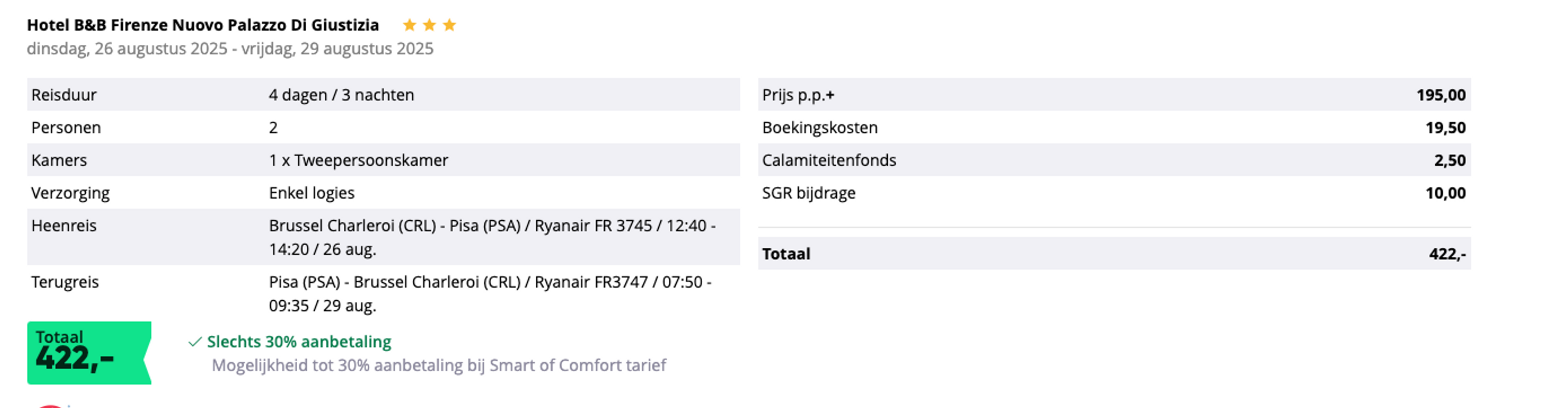
Task: Click the Personen count value 2
Action: [273, 128]
